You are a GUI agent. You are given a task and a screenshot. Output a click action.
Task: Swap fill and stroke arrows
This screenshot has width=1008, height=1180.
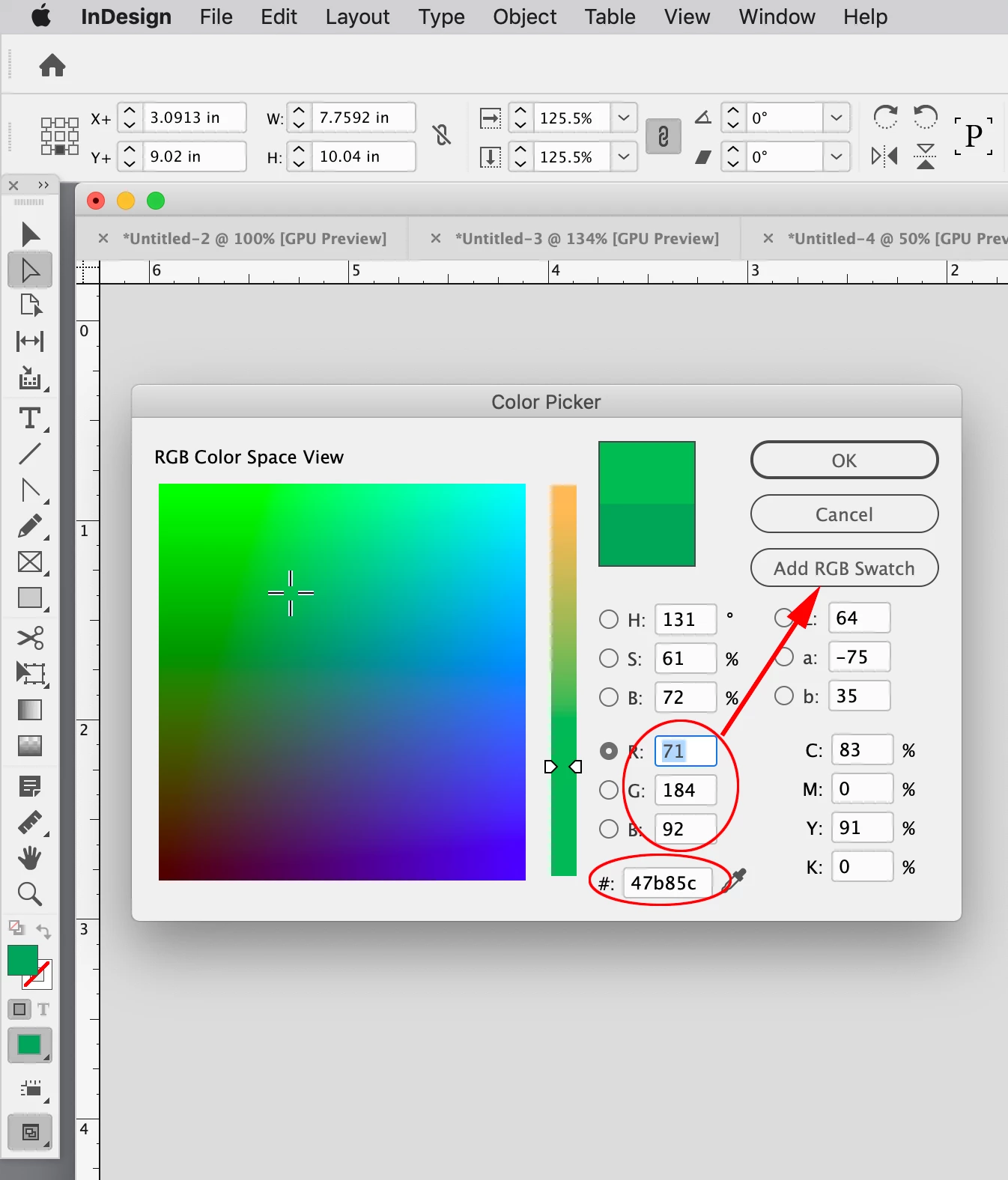43,932
